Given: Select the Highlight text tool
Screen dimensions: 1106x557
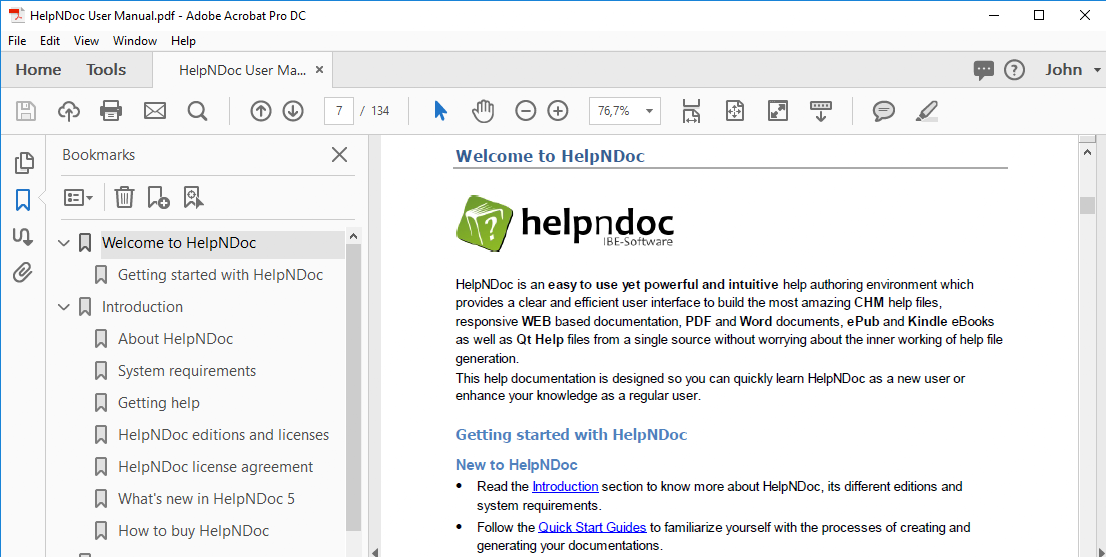Looking at the screenshot, I should pos(927,111).
